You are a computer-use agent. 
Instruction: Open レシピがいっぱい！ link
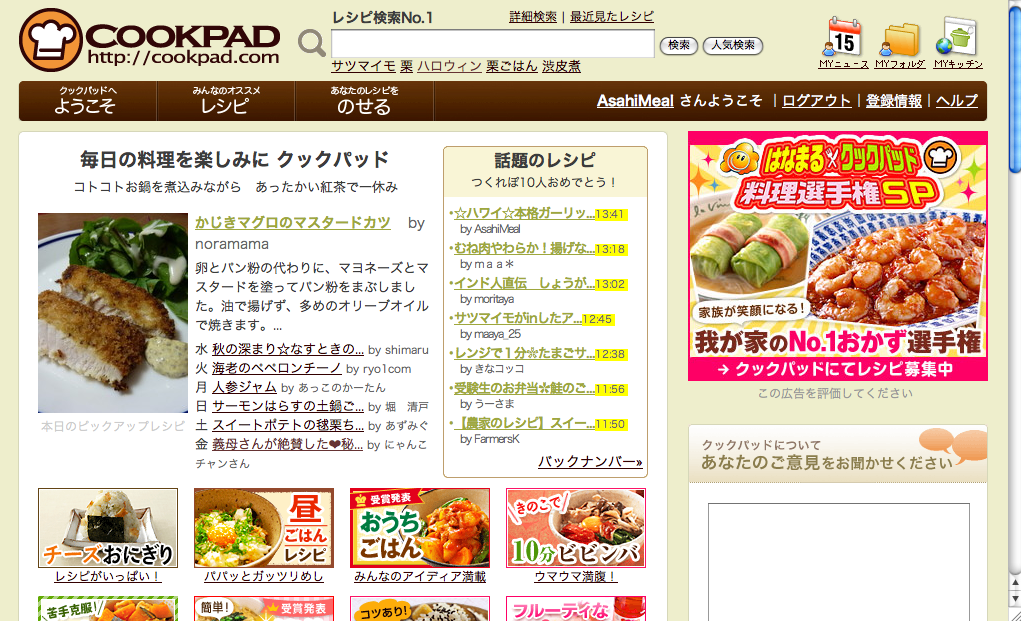pos(108,577)
